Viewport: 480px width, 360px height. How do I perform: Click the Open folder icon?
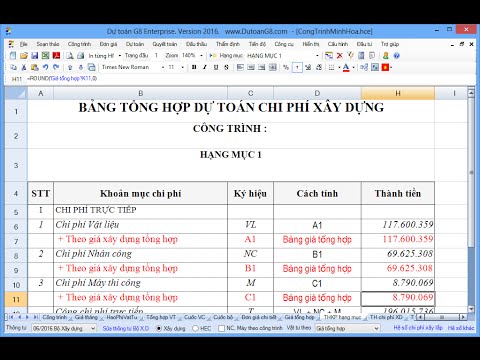[24, 56]
